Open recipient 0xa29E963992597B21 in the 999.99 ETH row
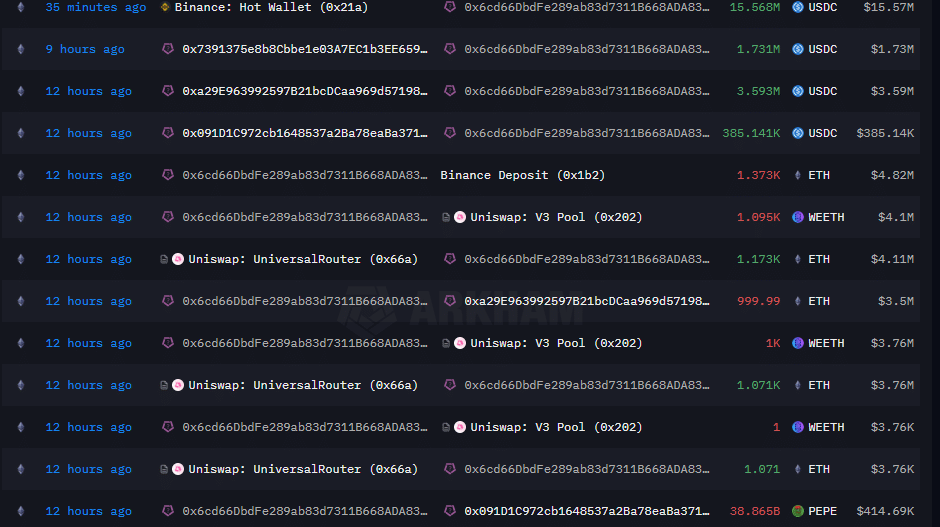Viewport: 940px width, 527px height. point(586,301)
